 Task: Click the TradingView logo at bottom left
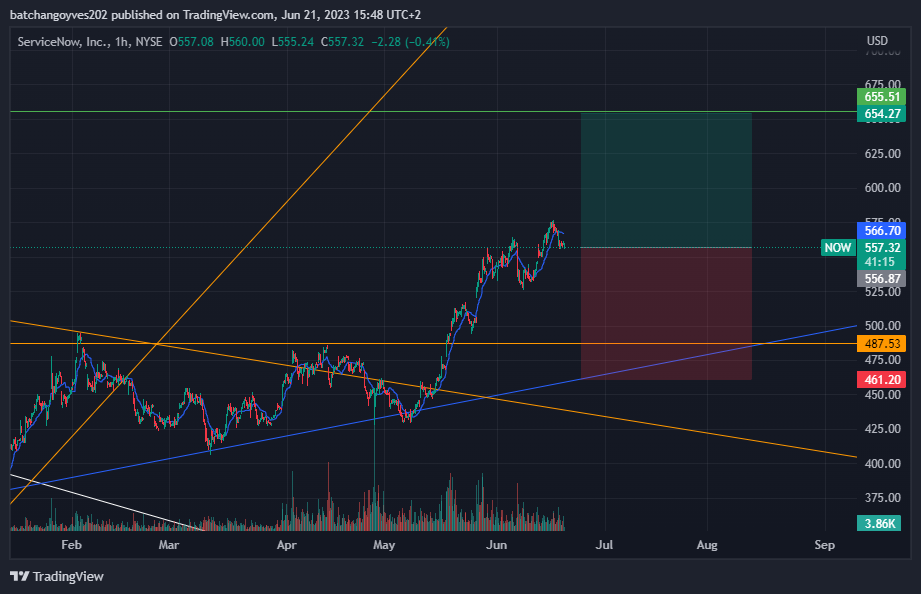(x=57, y=576)
